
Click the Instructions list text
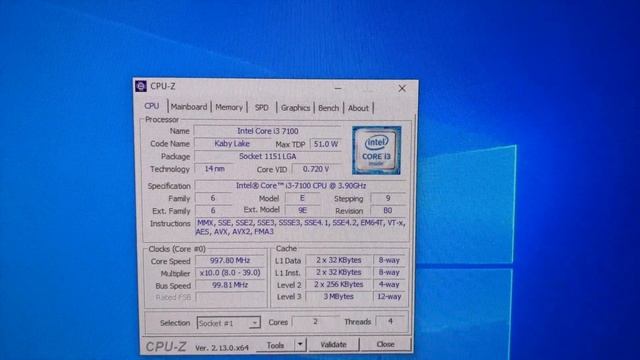coord(301,227)
